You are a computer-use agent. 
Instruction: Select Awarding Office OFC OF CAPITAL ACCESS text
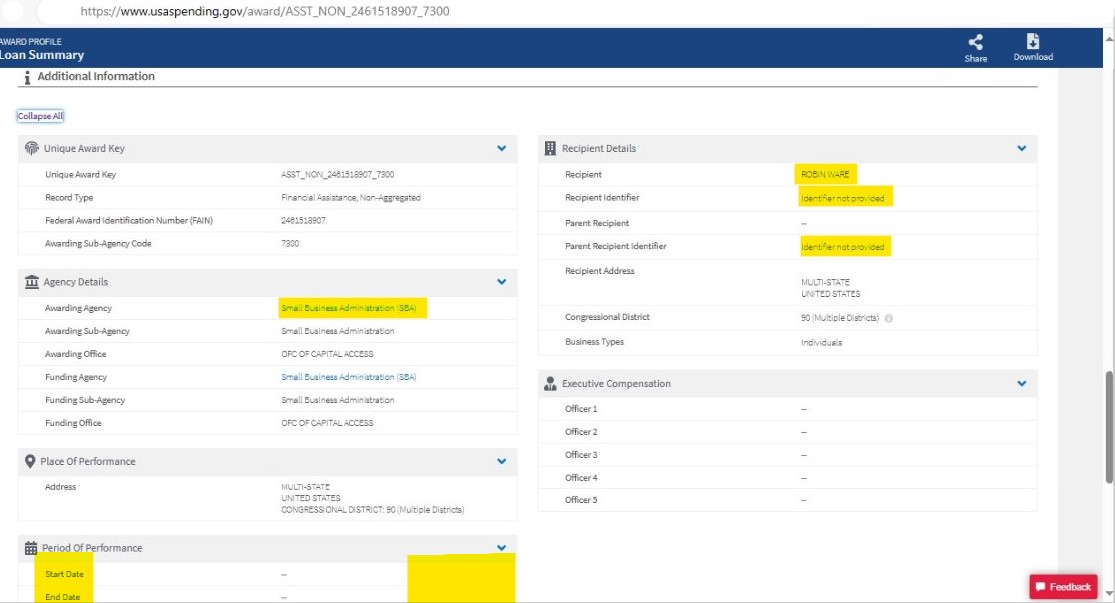327,354
